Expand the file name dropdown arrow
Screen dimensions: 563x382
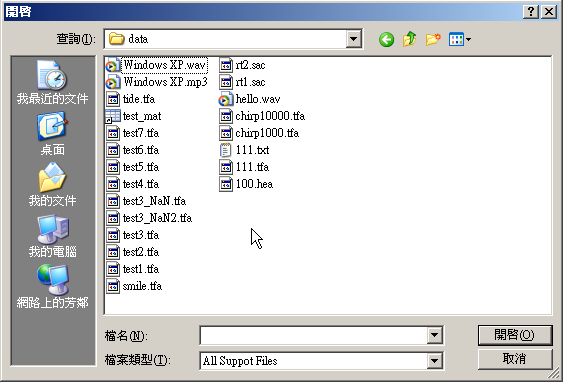(434, 335)
